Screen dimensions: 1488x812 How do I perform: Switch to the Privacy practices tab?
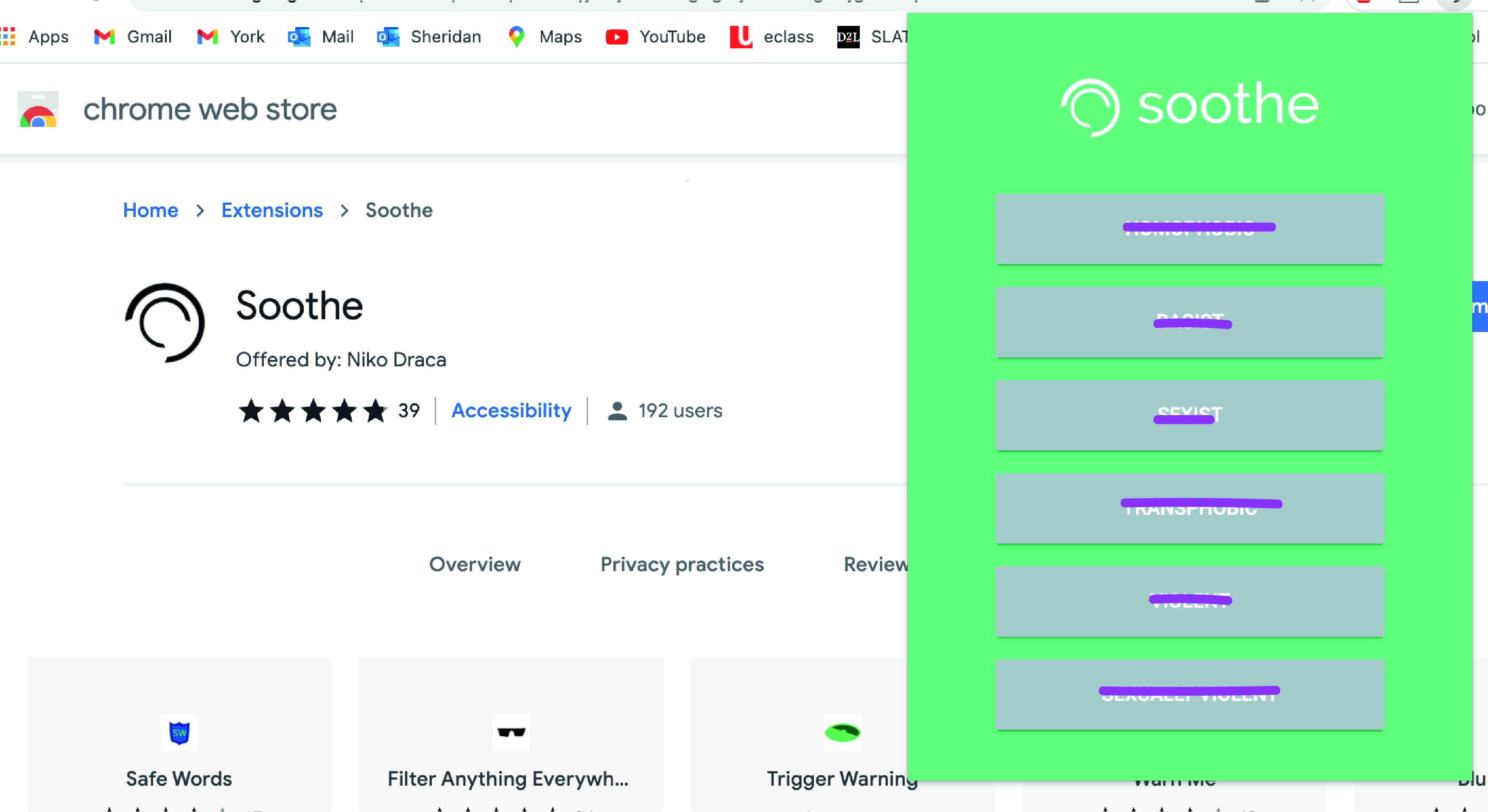(x=682, y=564)
